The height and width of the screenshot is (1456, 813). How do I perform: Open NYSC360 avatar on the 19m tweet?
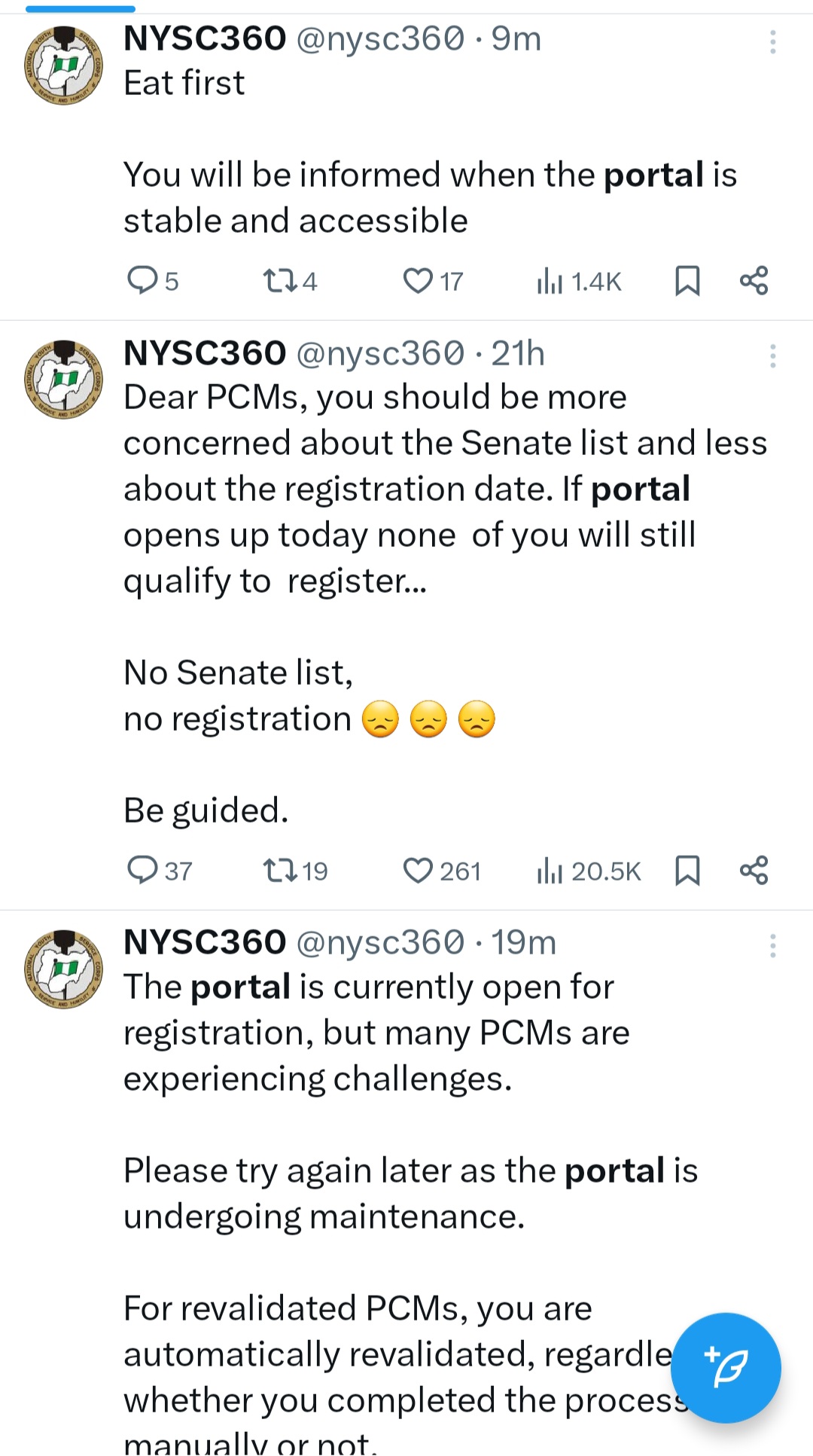coord(64,969)
